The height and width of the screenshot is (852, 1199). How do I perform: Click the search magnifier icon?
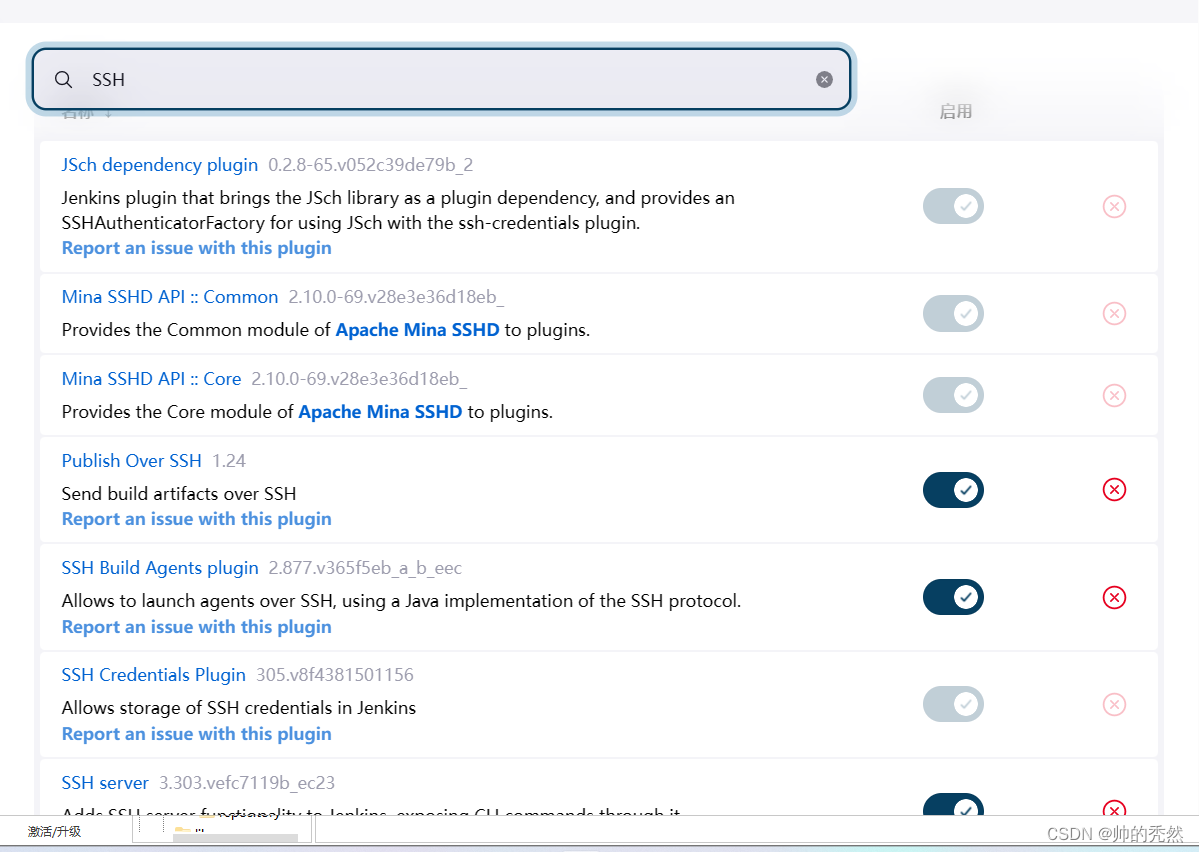pyautogui.click(x=63, y=80)
